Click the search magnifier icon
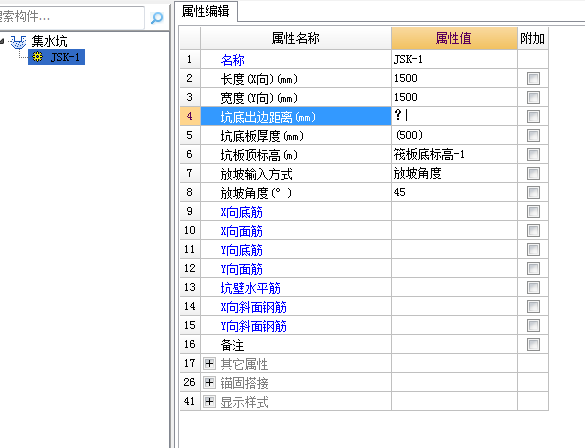The width and height of the screenshot is (585, 448). (x=157, y=18)
